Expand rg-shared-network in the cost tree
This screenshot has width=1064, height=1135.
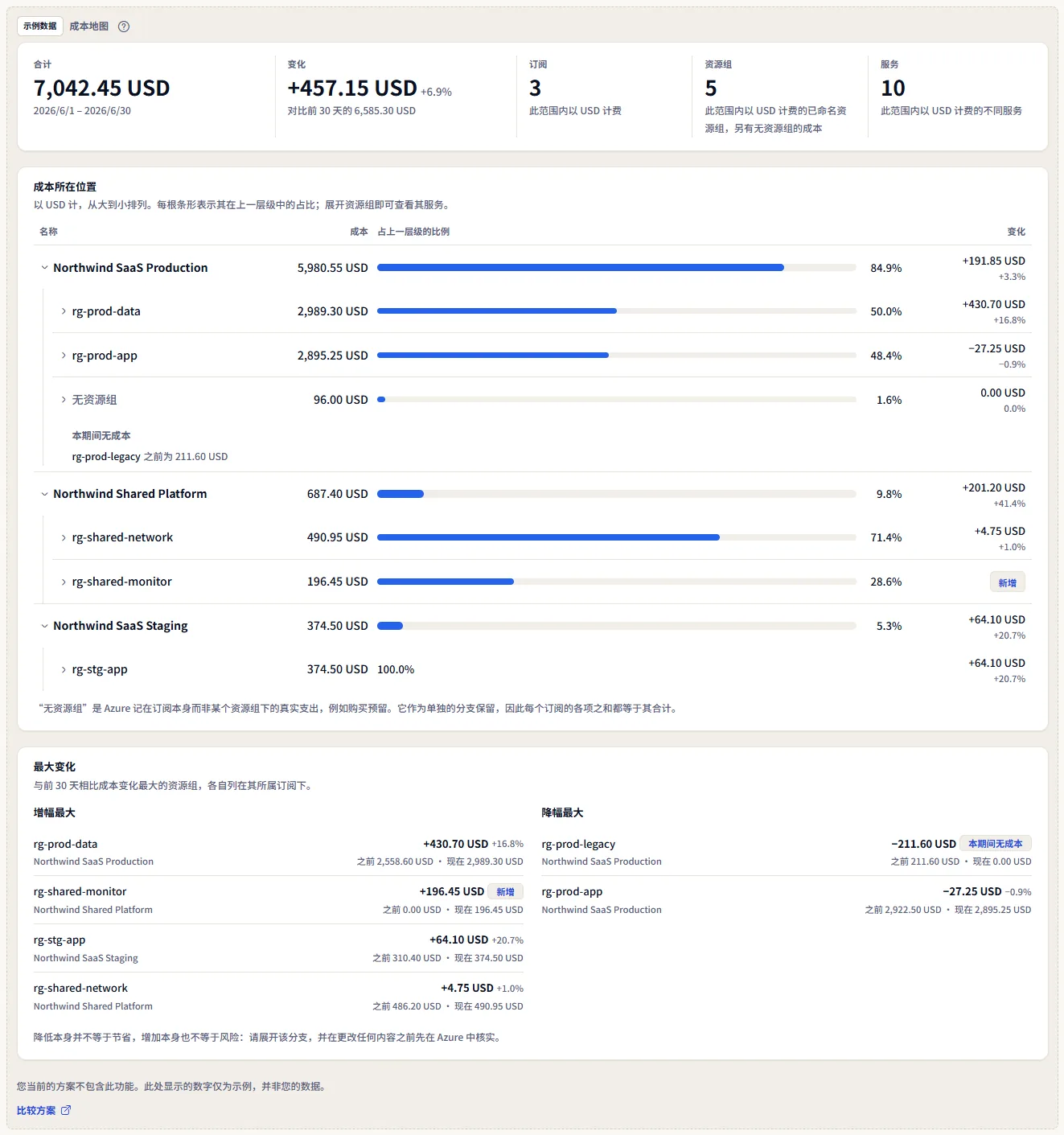[x=64, y=537]
